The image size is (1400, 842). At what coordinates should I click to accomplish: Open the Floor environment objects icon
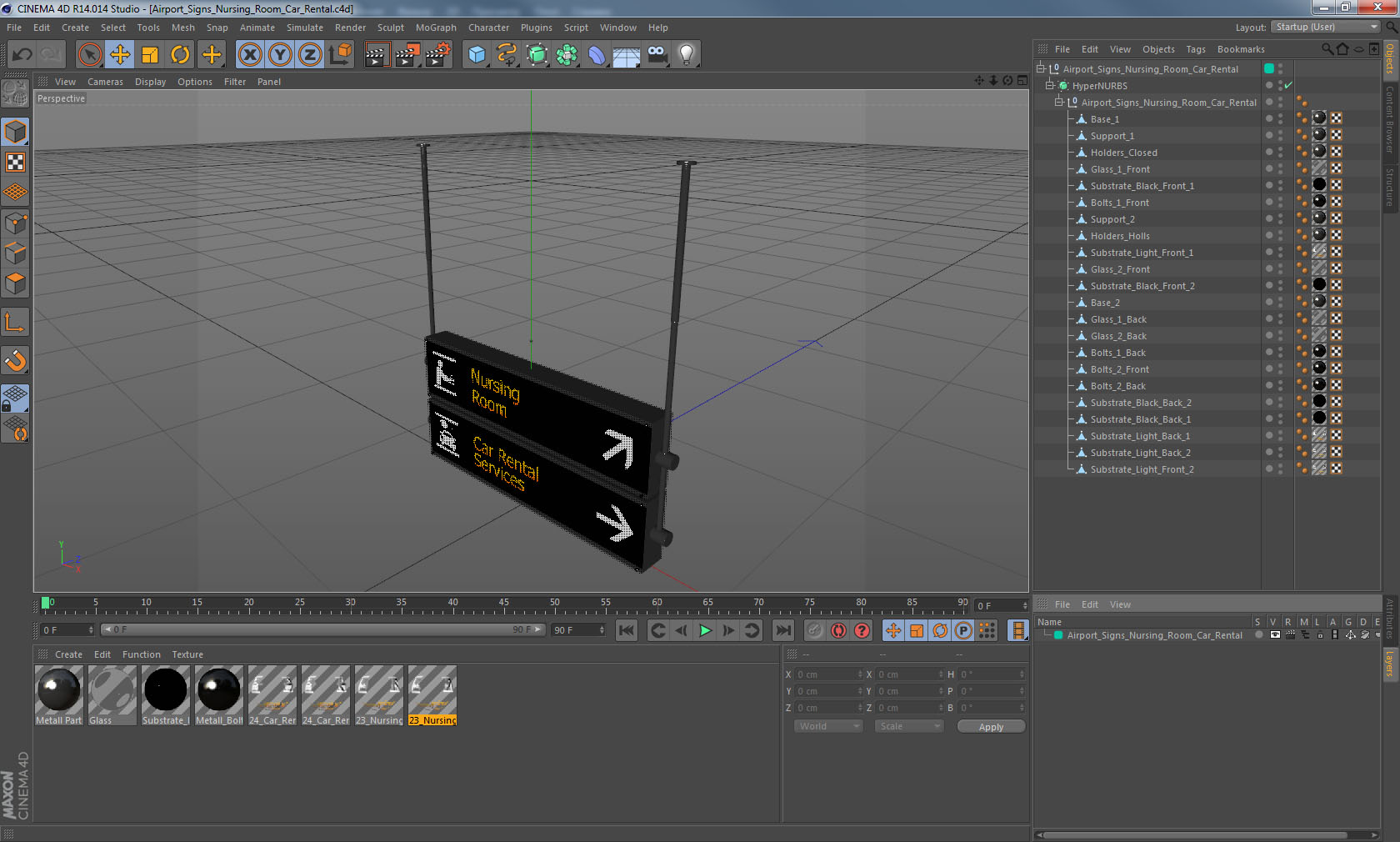pos(627,55)
